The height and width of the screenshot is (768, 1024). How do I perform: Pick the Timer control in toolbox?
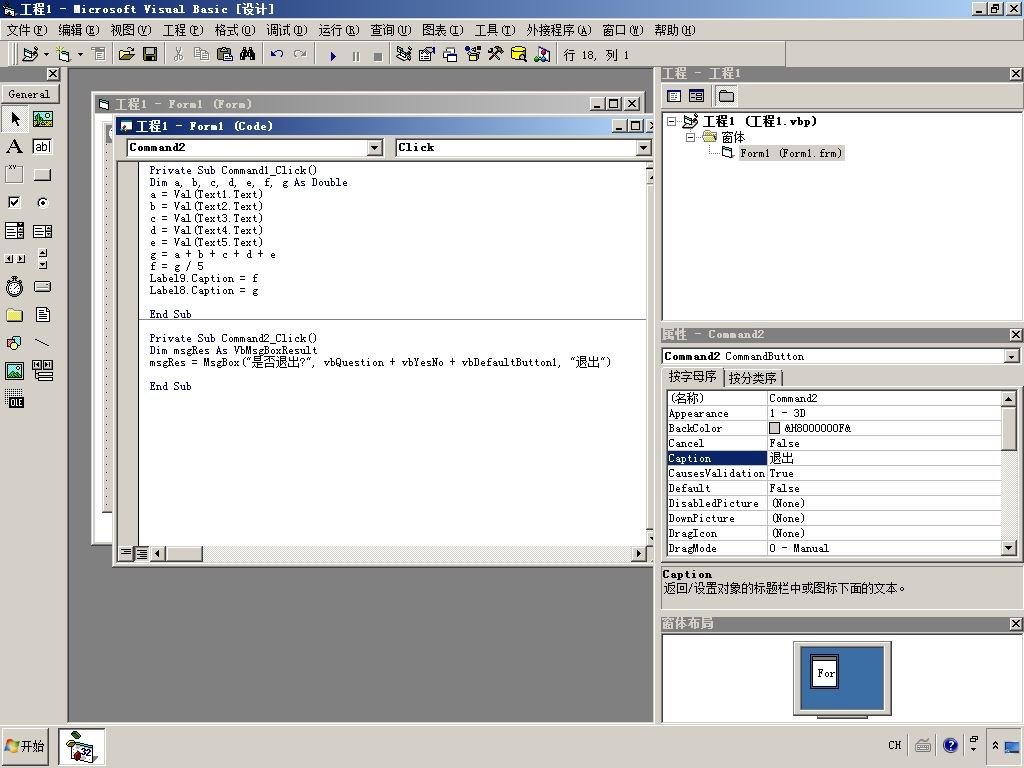click(x=14, y=287)
